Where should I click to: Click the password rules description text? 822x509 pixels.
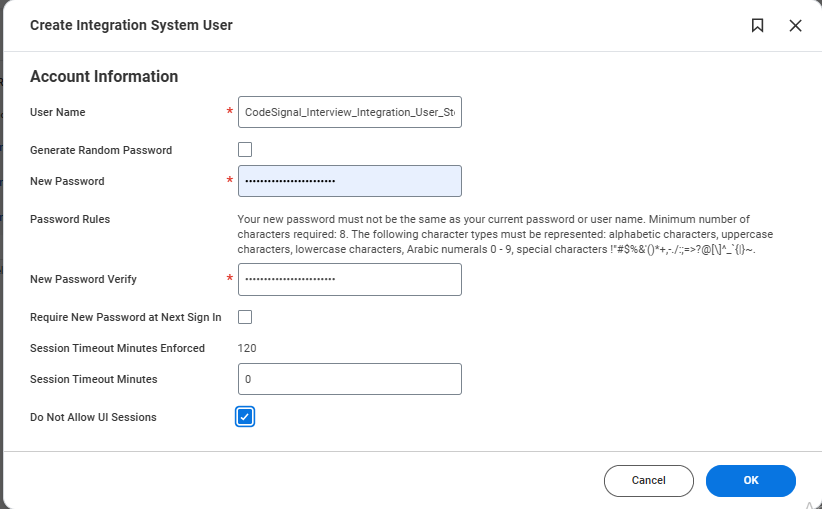click(505, 234)
